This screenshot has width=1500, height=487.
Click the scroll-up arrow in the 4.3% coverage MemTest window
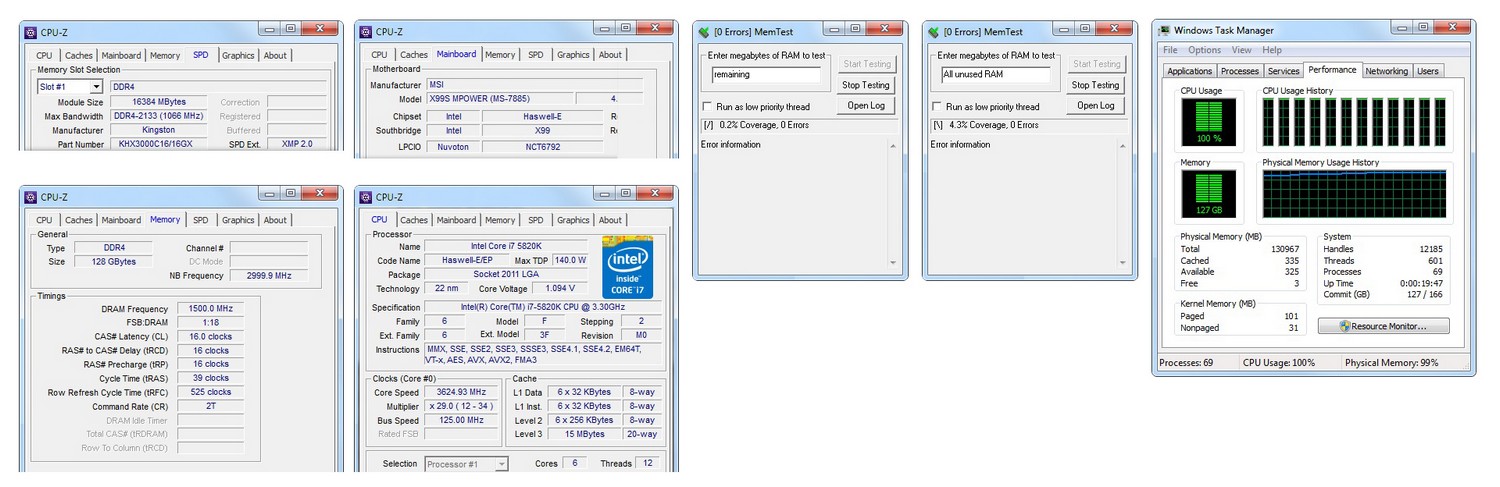pos(1124,145)
